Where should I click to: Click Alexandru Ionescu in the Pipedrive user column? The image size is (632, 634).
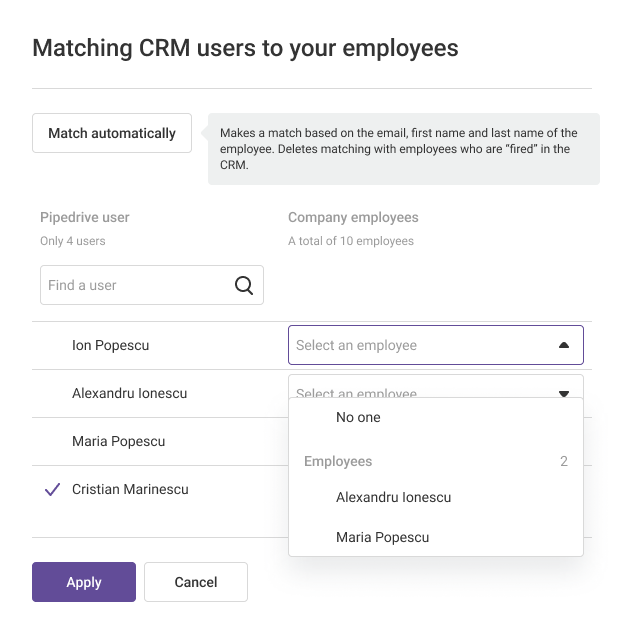pos(129,393)
